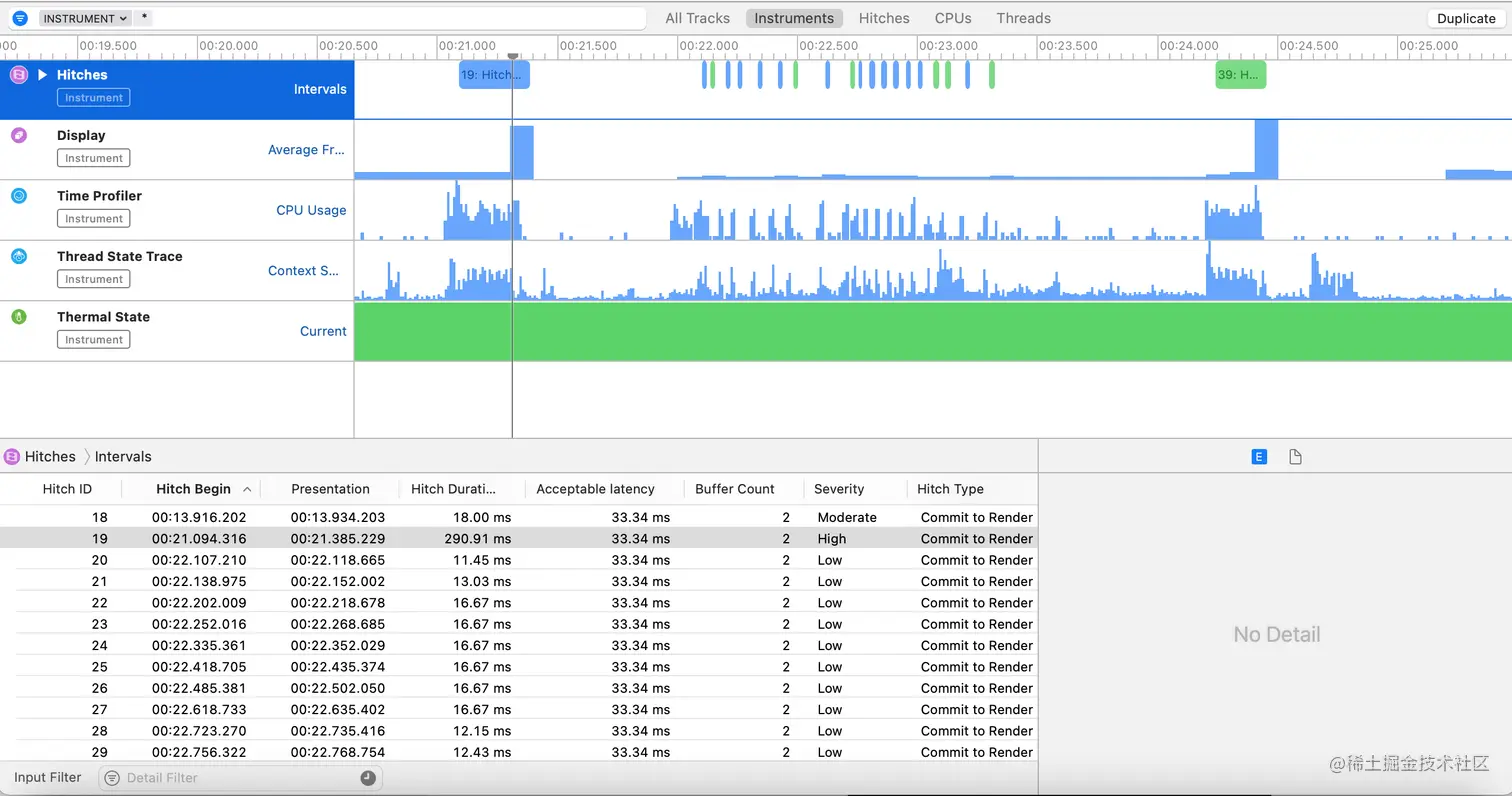Select hitch row 18 with Moderate severity
Image resolution: width=1512 pixels, height=796 pixels.
click(519, 517)
